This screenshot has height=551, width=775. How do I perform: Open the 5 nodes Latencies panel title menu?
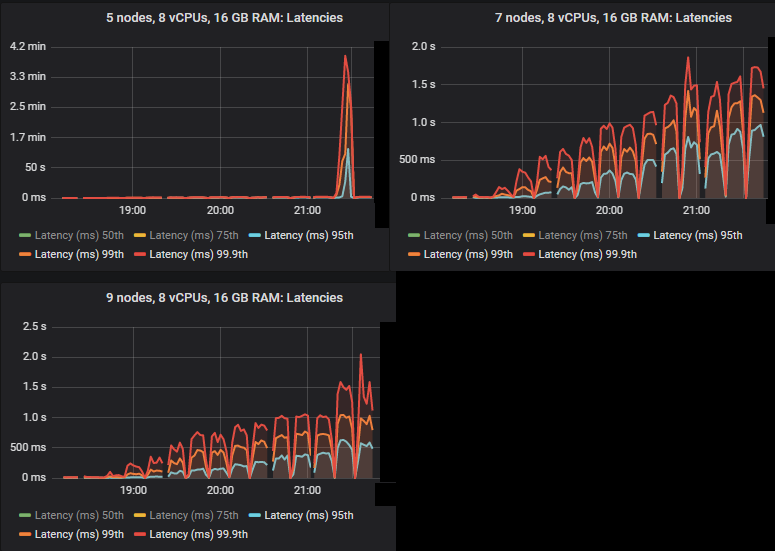coord(194,18)
